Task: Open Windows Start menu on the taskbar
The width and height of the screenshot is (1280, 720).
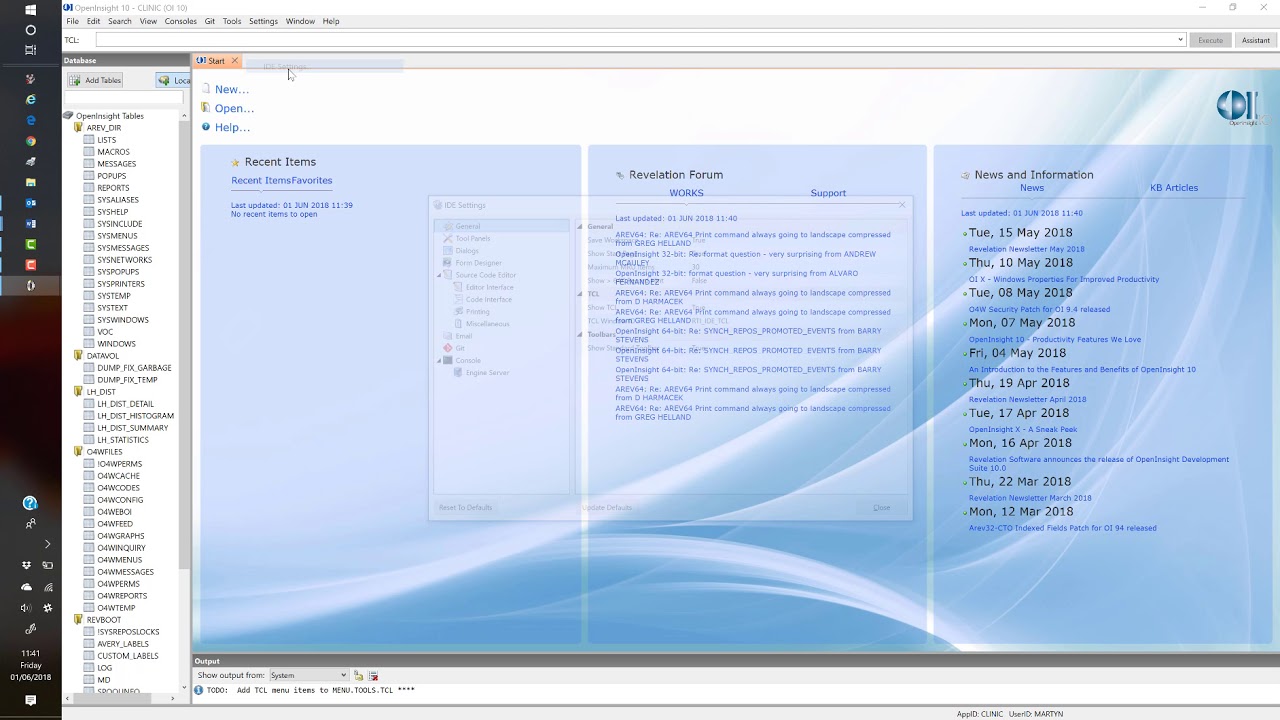Action: [x=30, y=10]
